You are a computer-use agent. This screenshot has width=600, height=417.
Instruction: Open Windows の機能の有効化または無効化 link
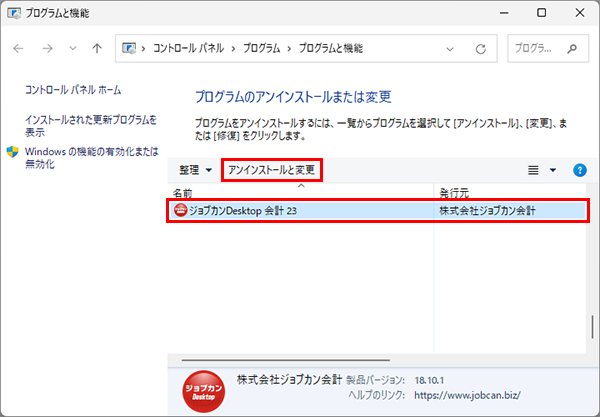[x=92, y=158]
